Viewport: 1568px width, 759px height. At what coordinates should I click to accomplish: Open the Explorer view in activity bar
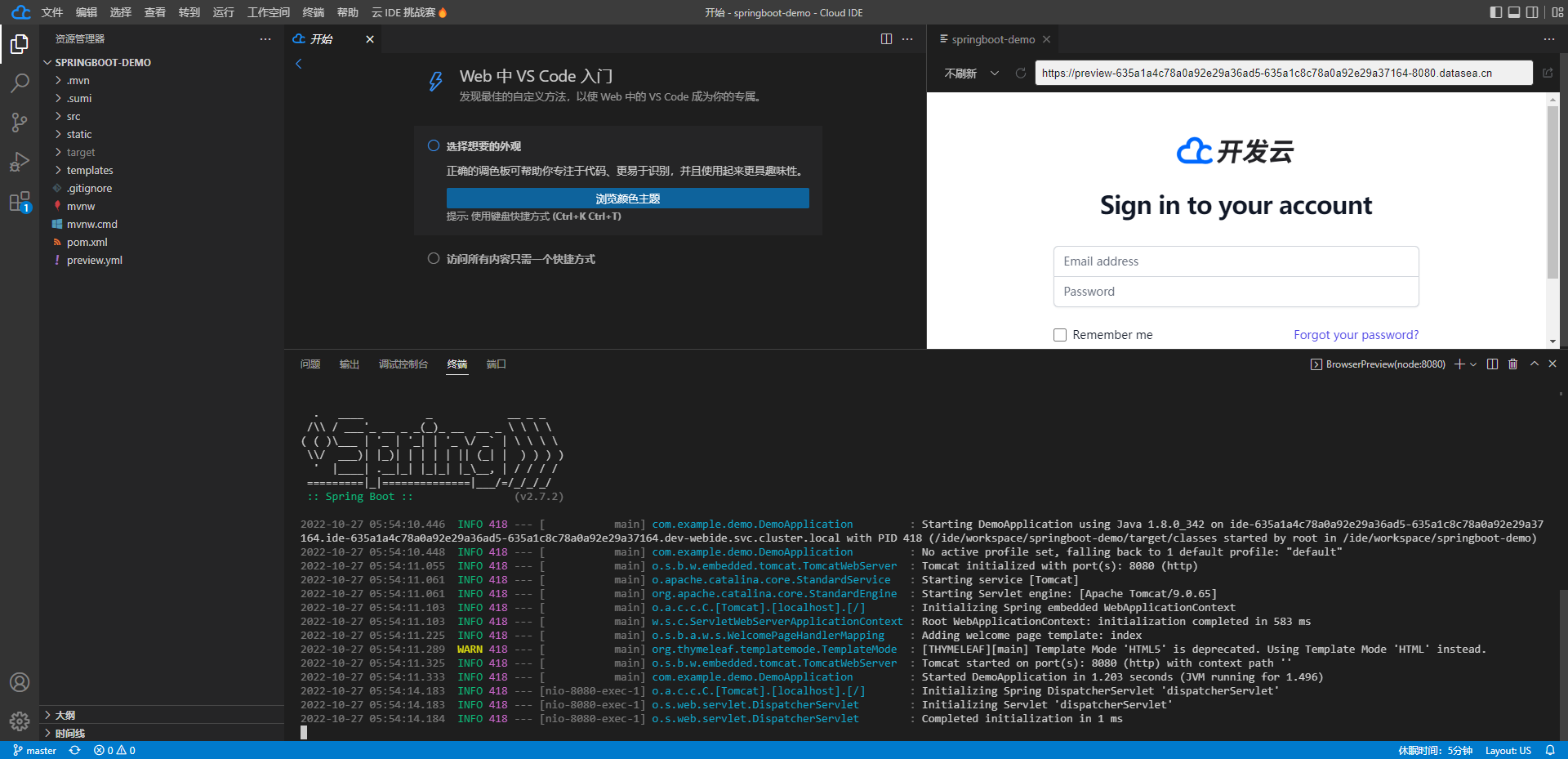tap(20, 43)
